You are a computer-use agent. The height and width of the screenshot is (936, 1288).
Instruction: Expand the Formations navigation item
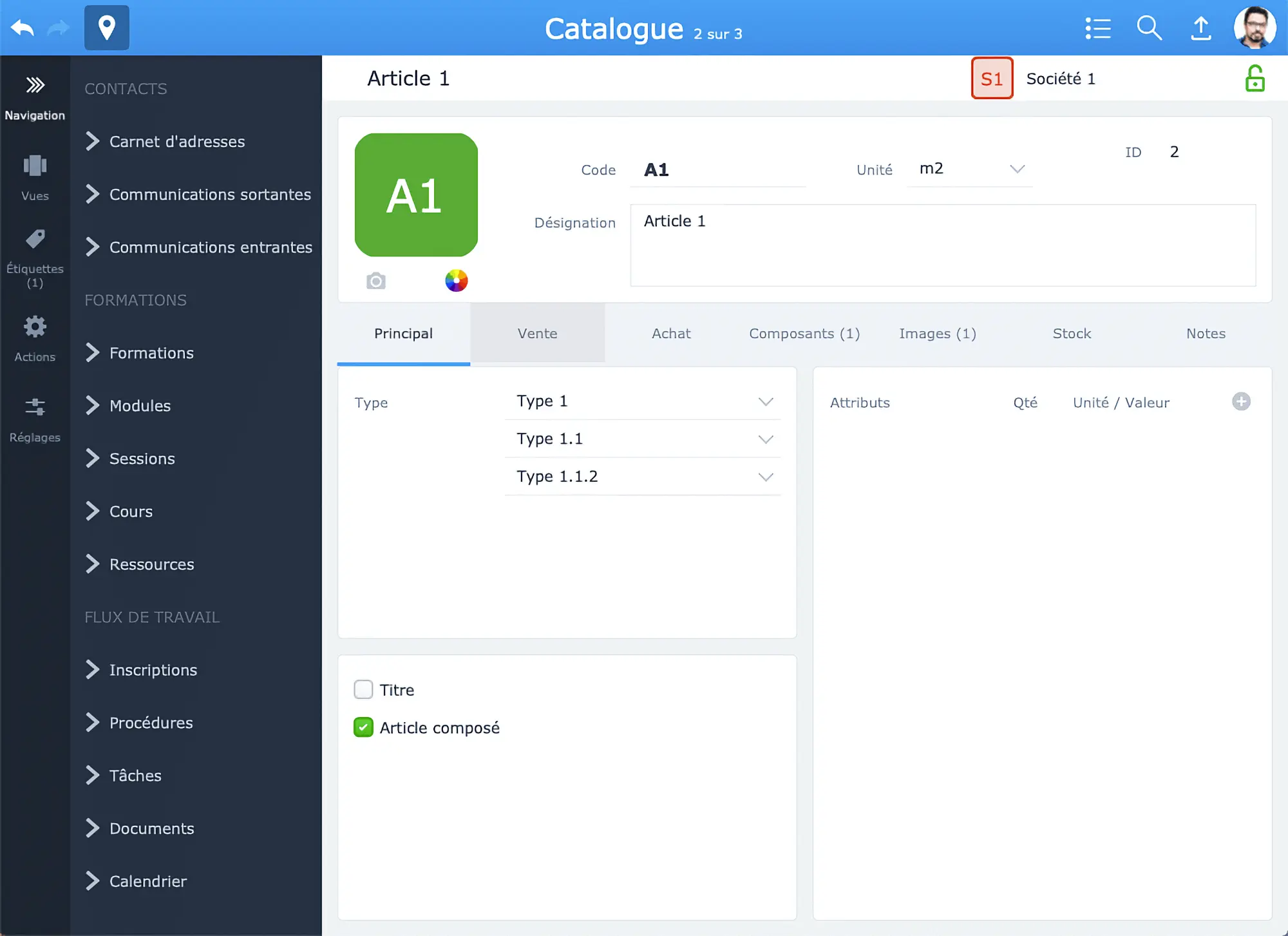(151, 353)
